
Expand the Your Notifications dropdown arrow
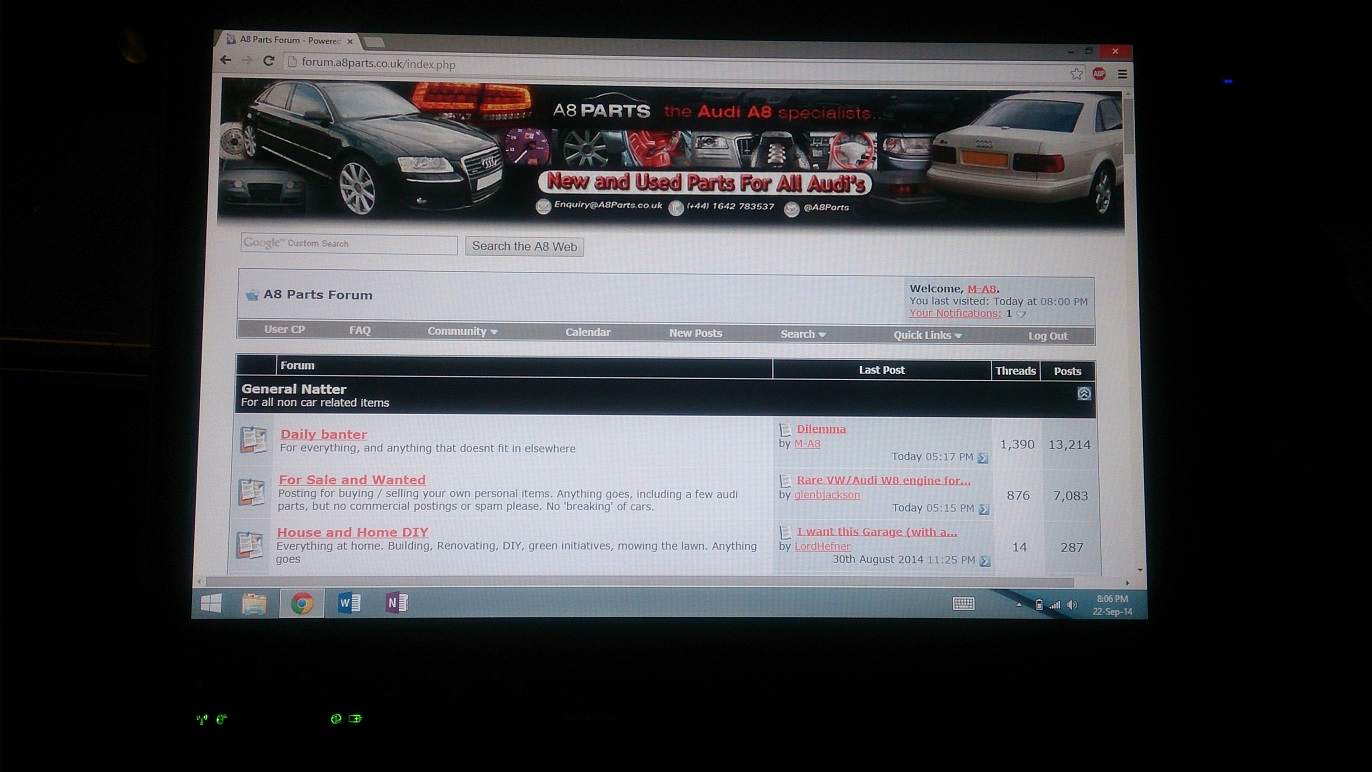(x=1021, y=314)
